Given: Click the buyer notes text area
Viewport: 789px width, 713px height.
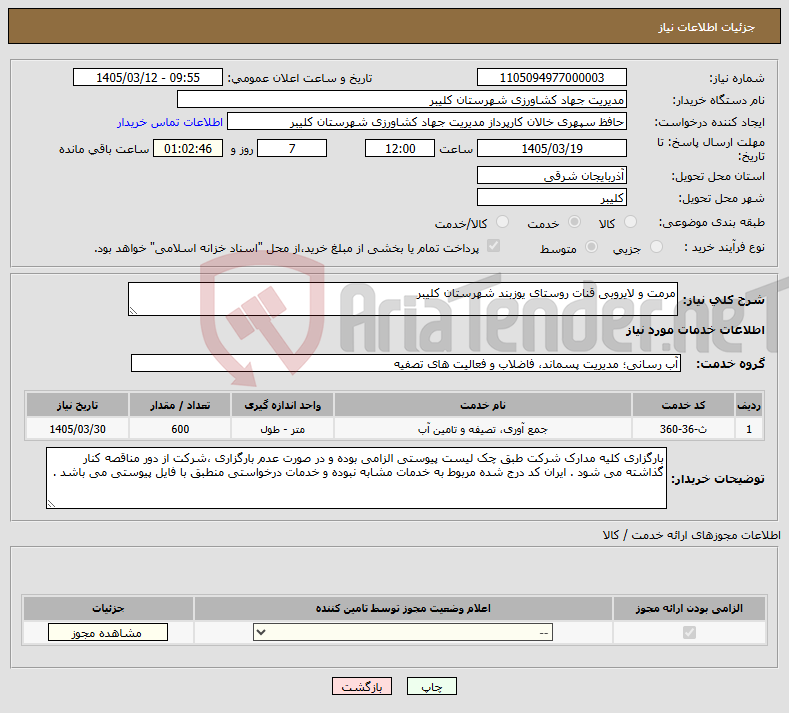Looking at the screenshot, I should click(356, 478).
